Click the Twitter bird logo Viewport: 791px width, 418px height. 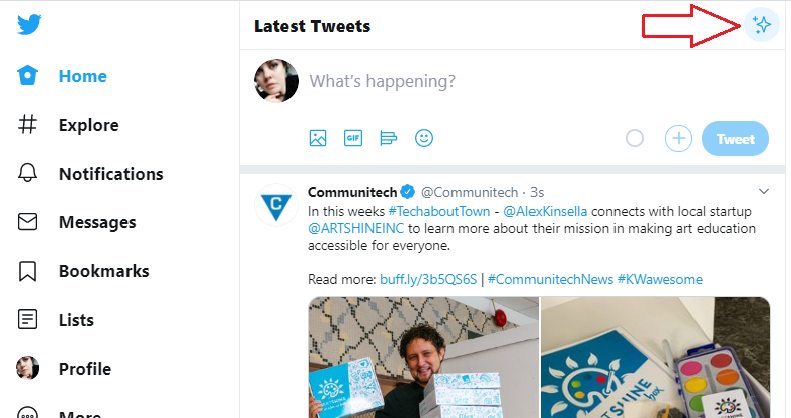tap(28, 26)
